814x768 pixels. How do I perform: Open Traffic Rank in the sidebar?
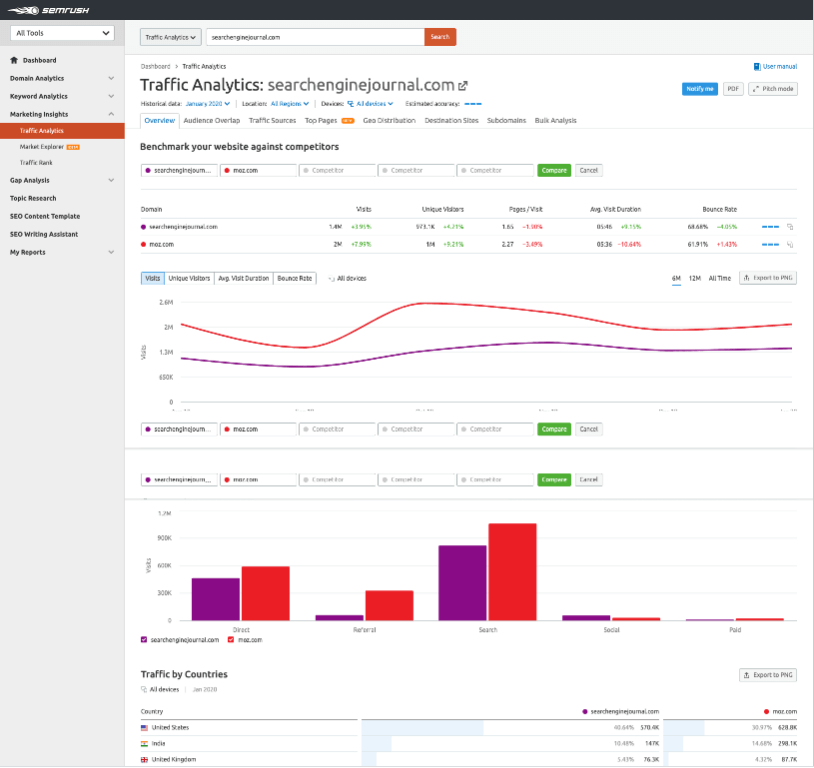[36, 163]
